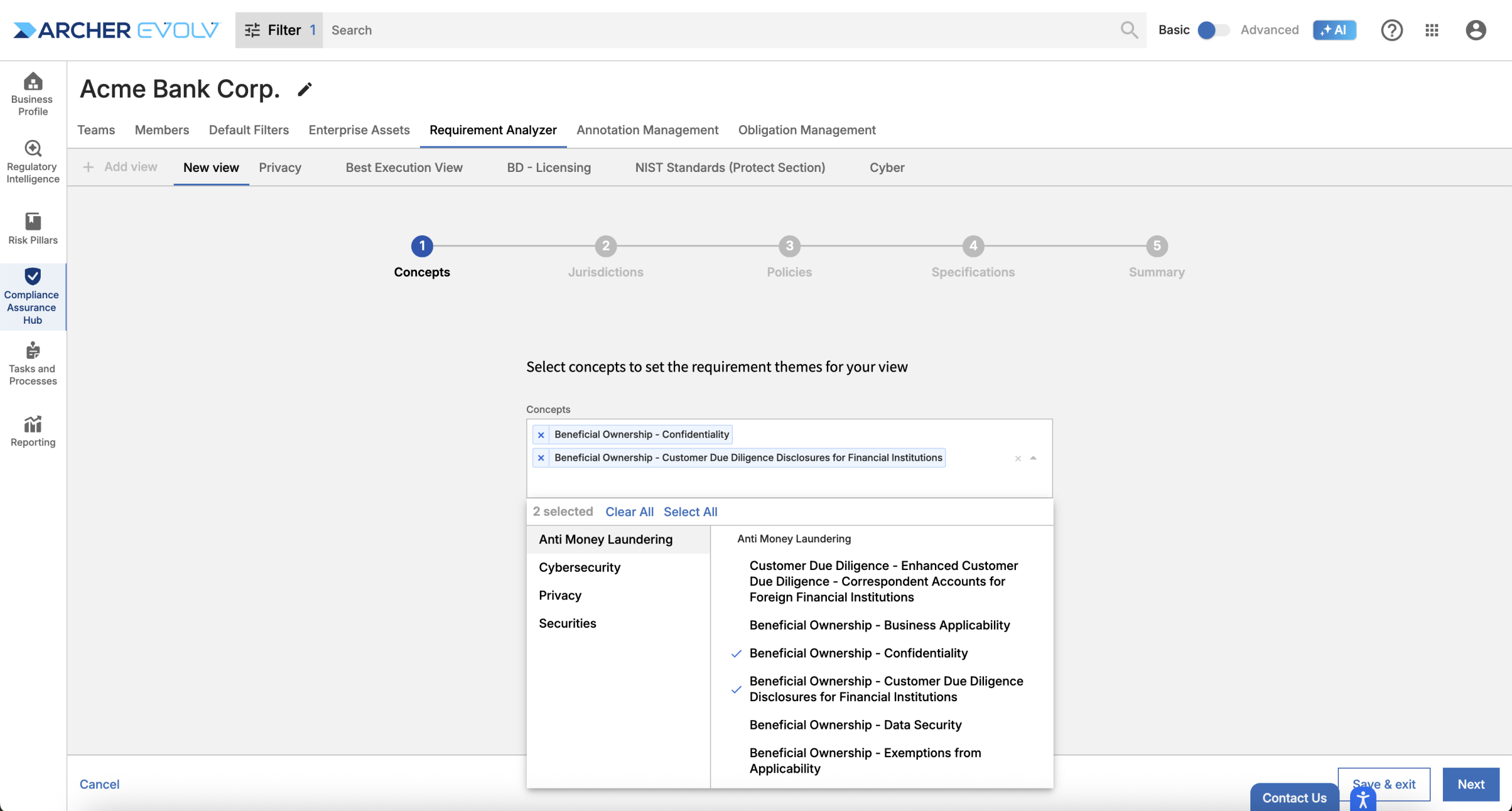This screenshot has height=811, width=1512.
Task: Uncheck Beneficial Ownership - Confidentiality option
Action: tap(858, 653)
